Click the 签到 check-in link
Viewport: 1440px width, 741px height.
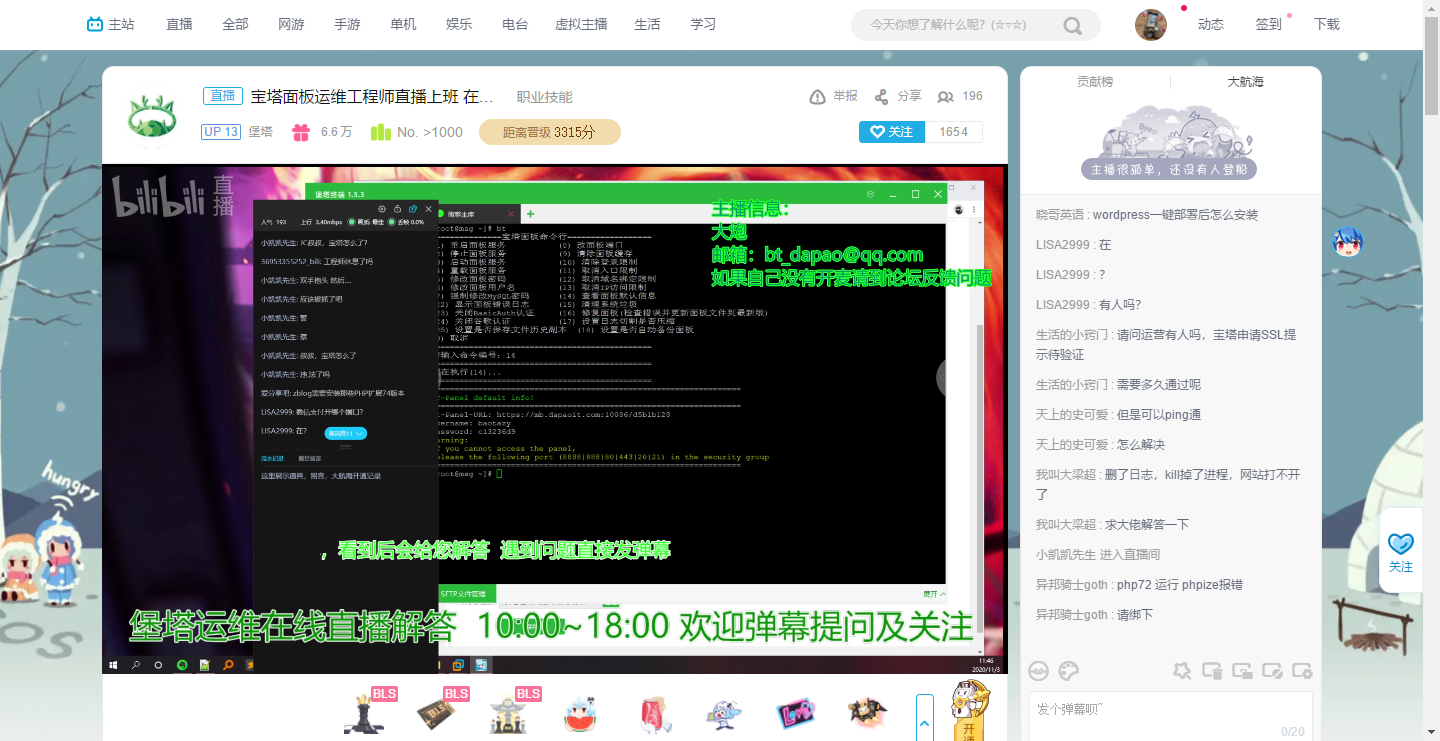click(1268, 24)
